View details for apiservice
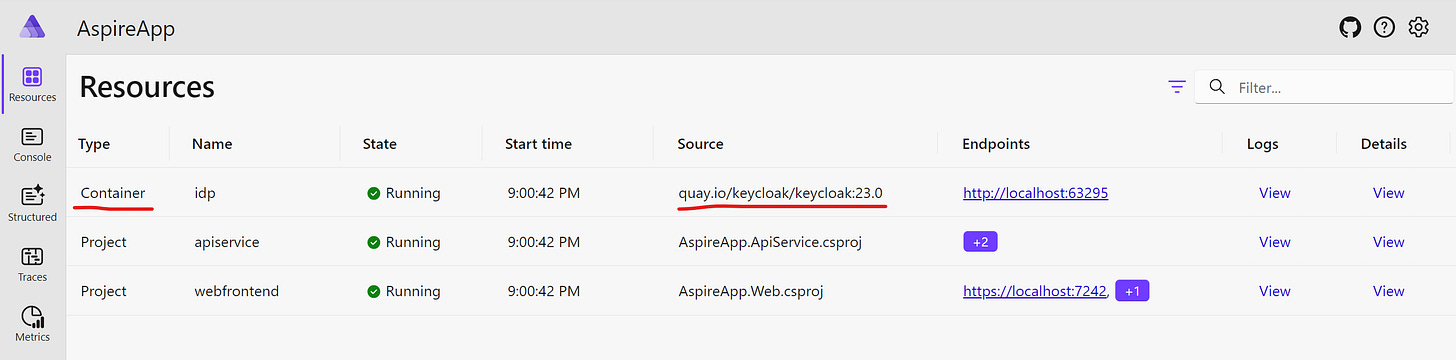The height and width of the screenshot is (360, 1456). (1389, 242)
